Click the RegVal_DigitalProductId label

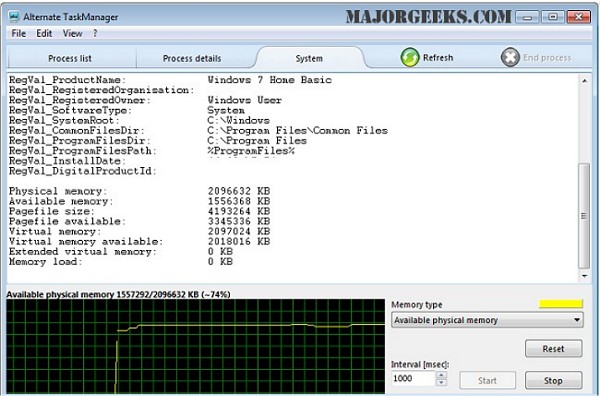pos(83,171)
